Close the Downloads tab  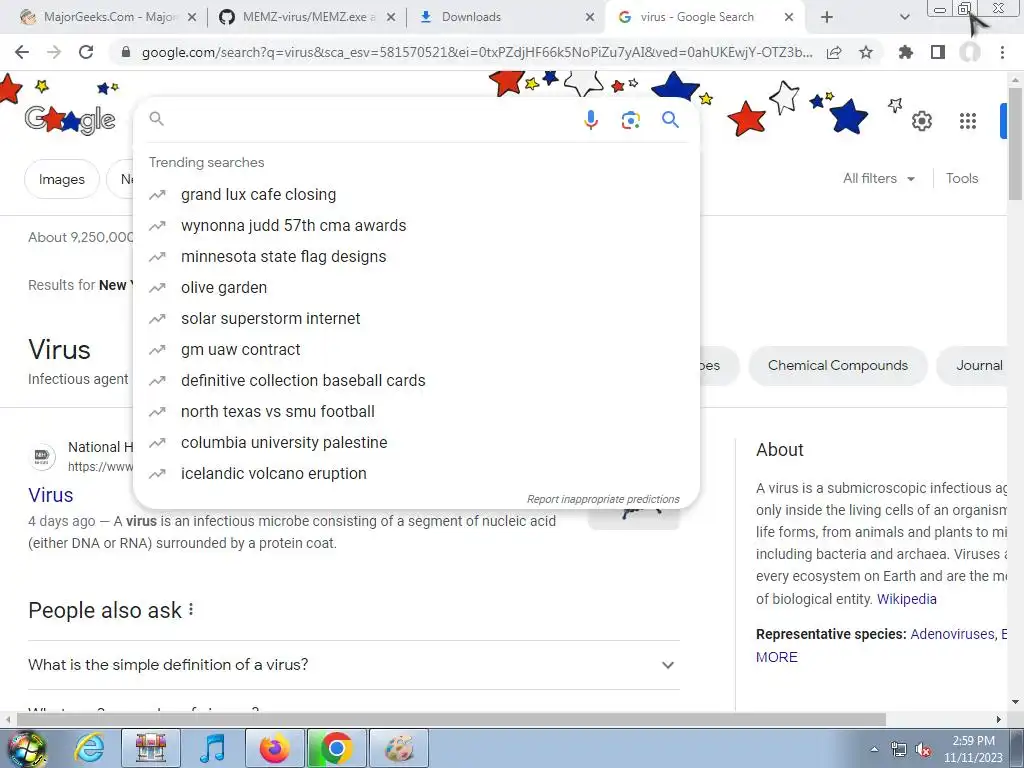[x=590, y=18]
